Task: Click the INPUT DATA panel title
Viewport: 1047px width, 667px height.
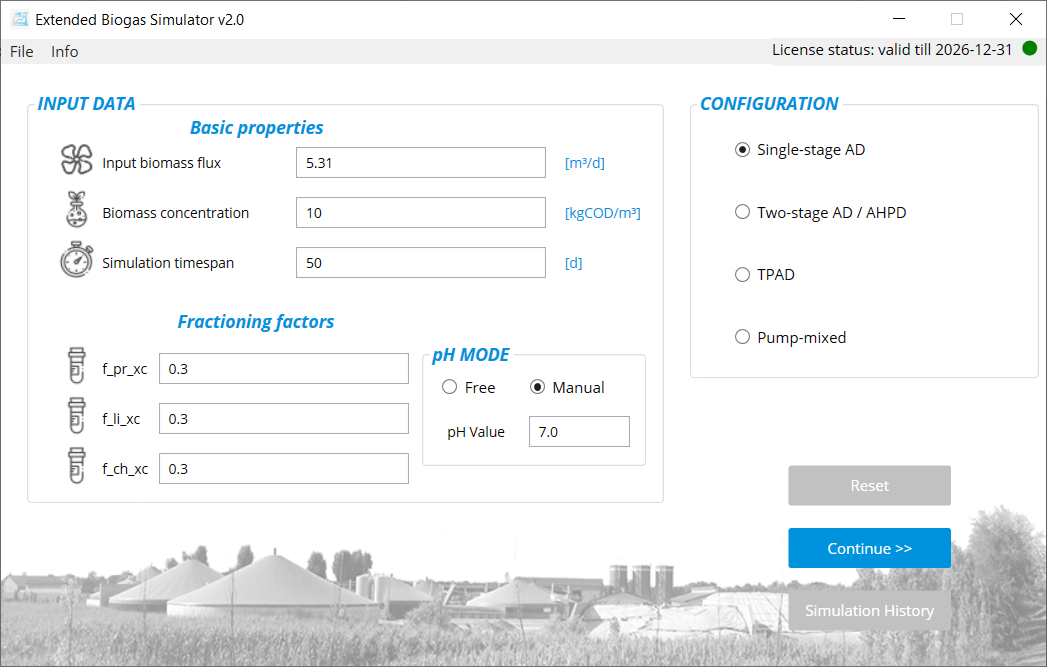Action: click(x=86, y=103)
